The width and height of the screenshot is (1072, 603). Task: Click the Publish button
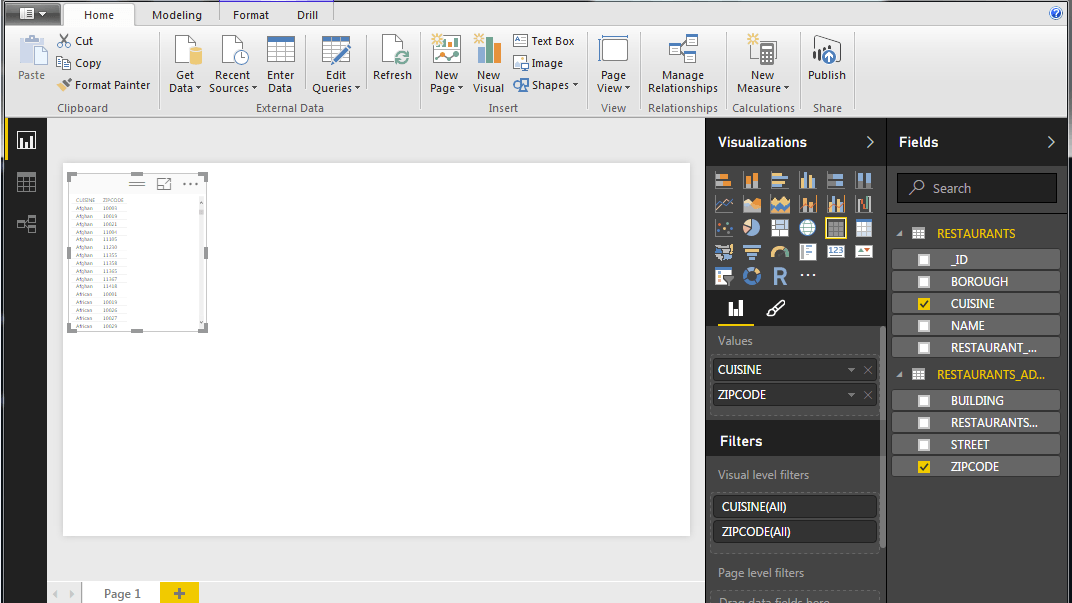[x=827, y=62]
